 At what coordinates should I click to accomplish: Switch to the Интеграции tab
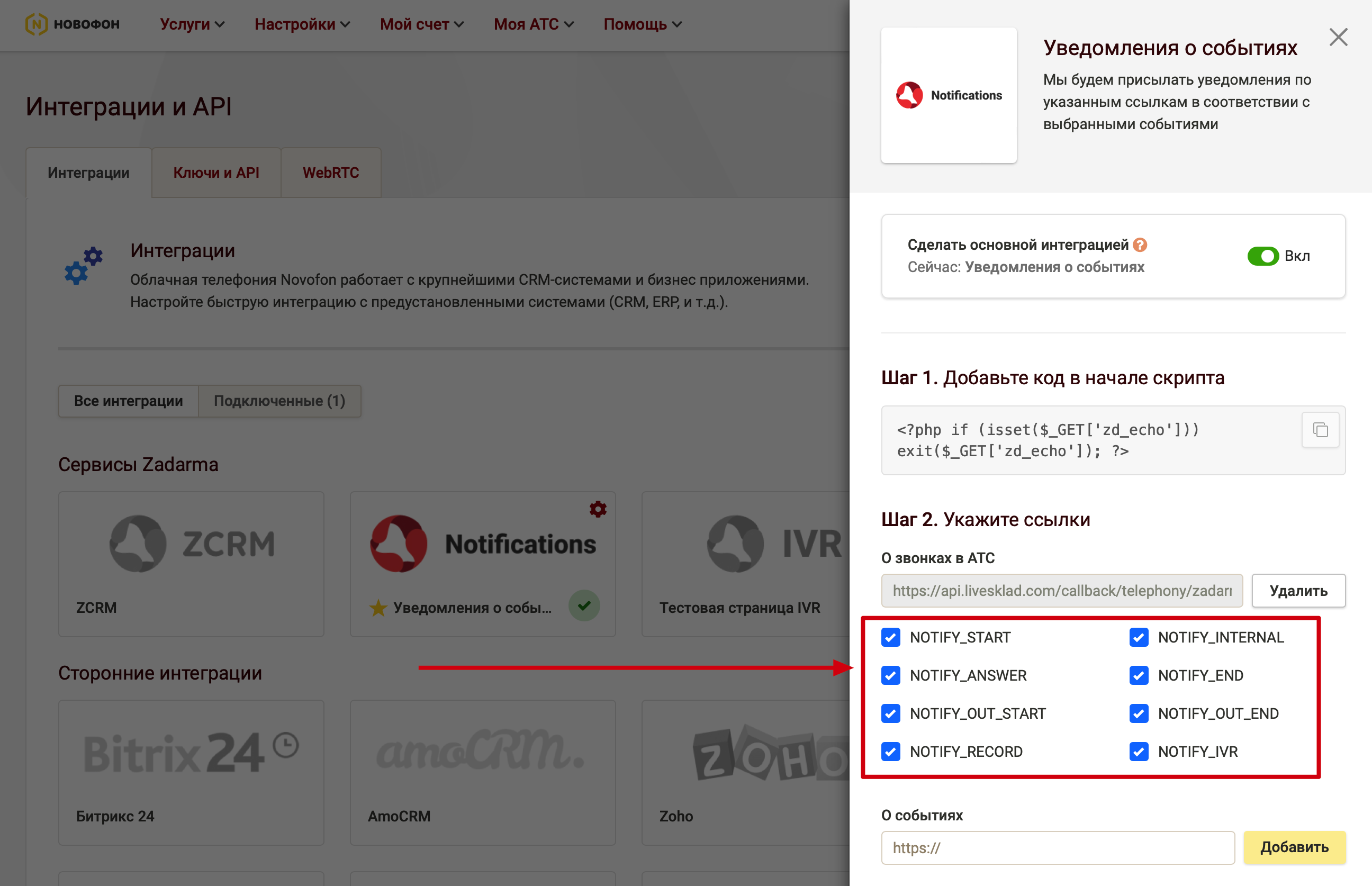click(x=88, y=173)
